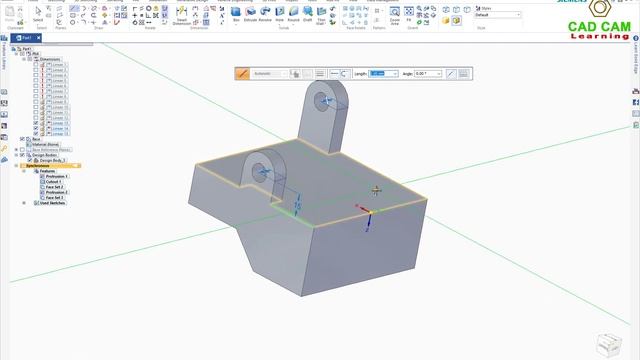The image size is (640, 360).
Task: Choose the Revolve tool
Action: coord(265,14)
